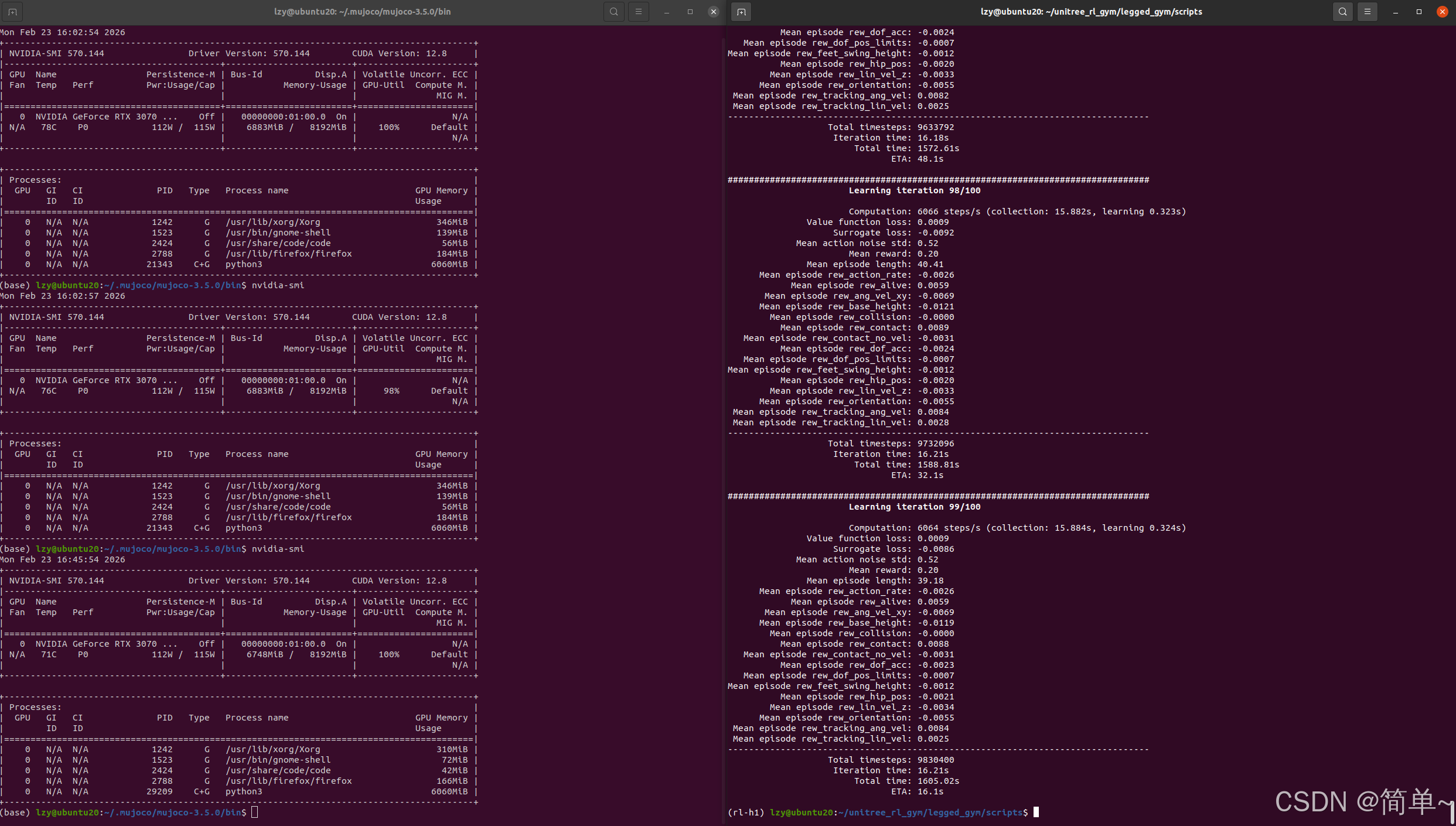Minimize the legged_gym scripts terminal window
The image size is (1456, 826).
coord(1395,12)
